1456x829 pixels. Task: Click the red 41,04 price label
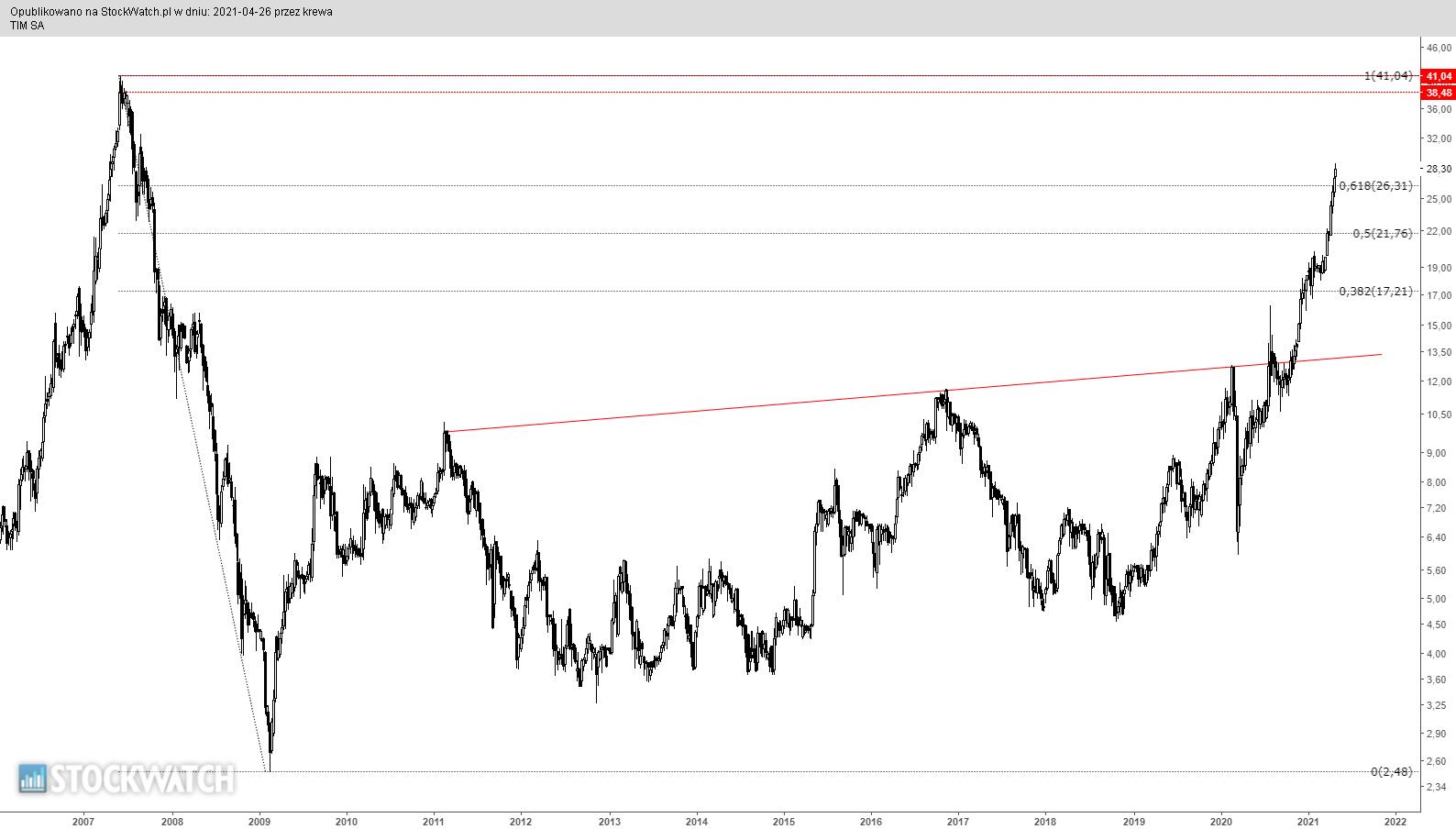tap(1438, 76)
